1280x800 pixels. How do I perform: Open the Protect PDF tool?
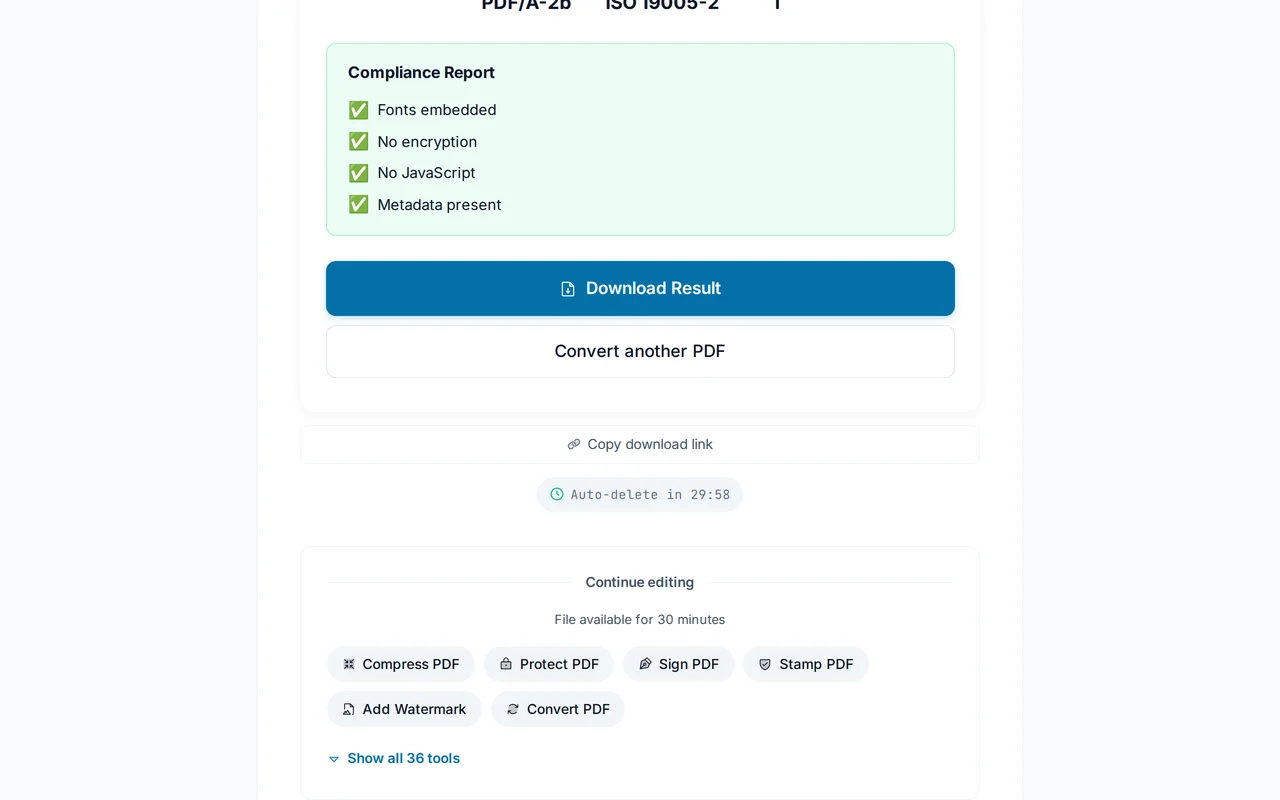pos(548,664)
